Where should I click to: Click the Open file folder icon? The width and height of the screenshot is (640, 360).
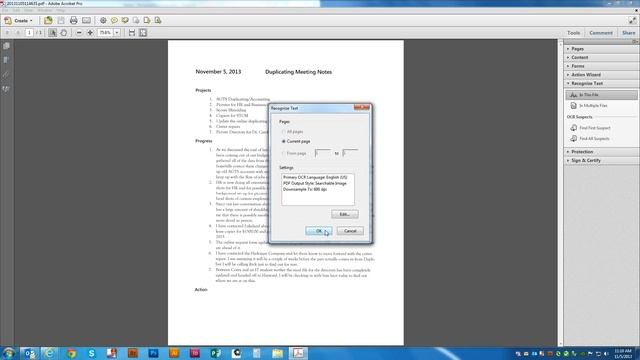pos(48,20)
